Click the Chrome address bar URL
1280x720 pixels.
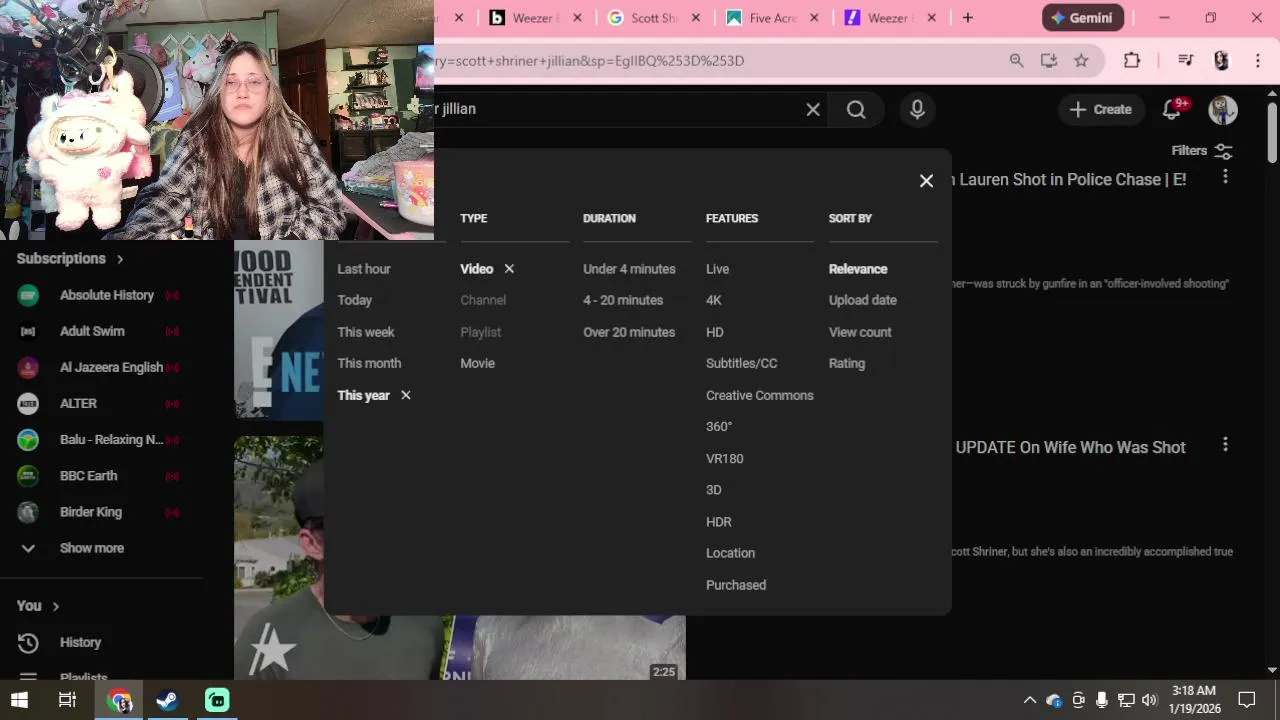(x=590, y=61)
